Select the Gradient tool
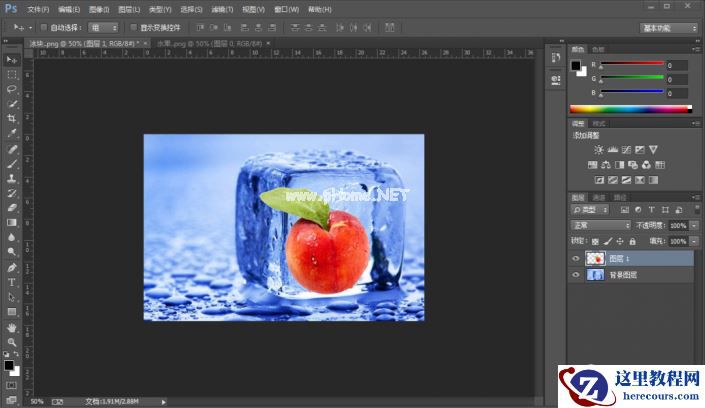Screen dimensions: 705x408 coord(12,223)
